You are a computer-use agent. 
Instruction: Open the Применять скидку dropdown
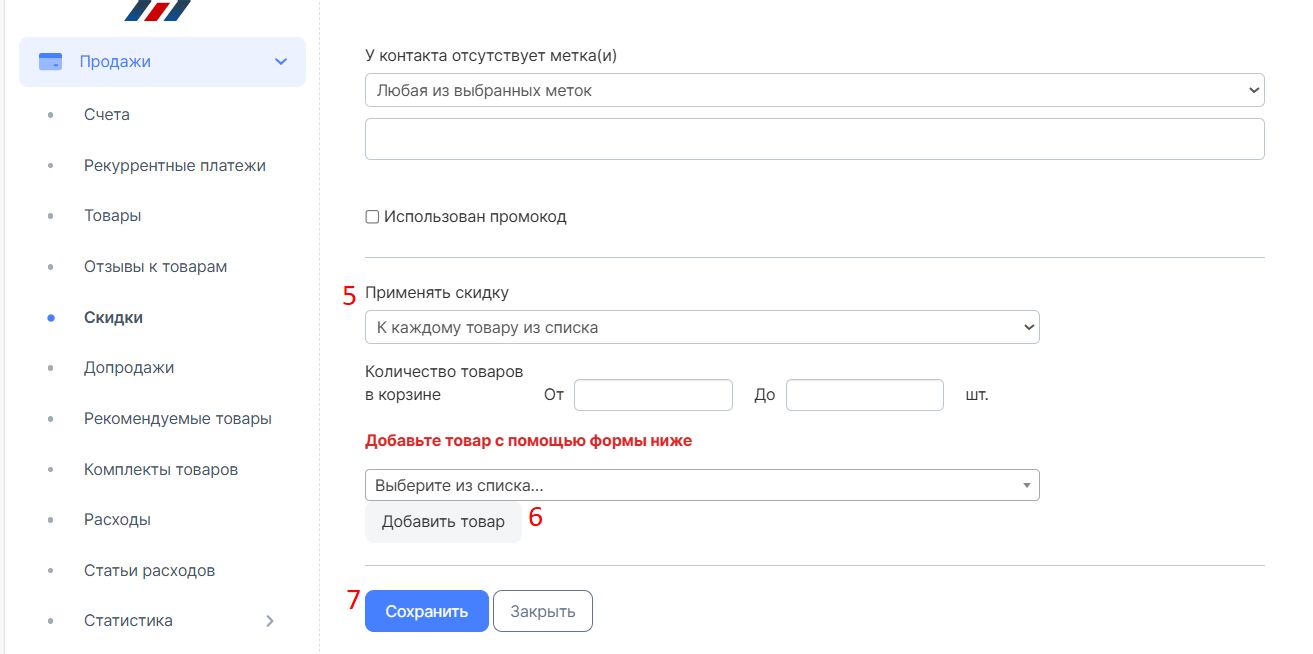point(702,327)
